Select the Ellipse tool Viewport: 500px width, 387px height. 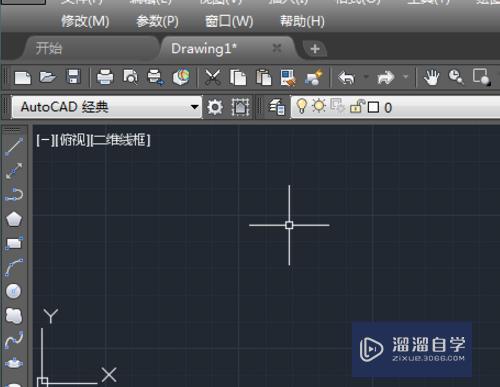pos(14,363)
